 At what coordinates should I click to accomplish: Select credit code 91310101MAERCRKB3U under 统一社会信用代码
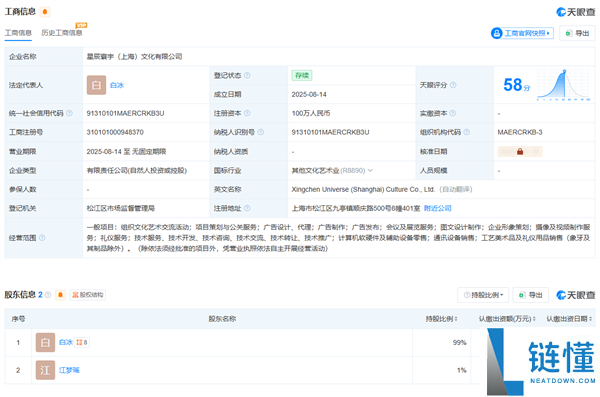[x=125, y=113]
